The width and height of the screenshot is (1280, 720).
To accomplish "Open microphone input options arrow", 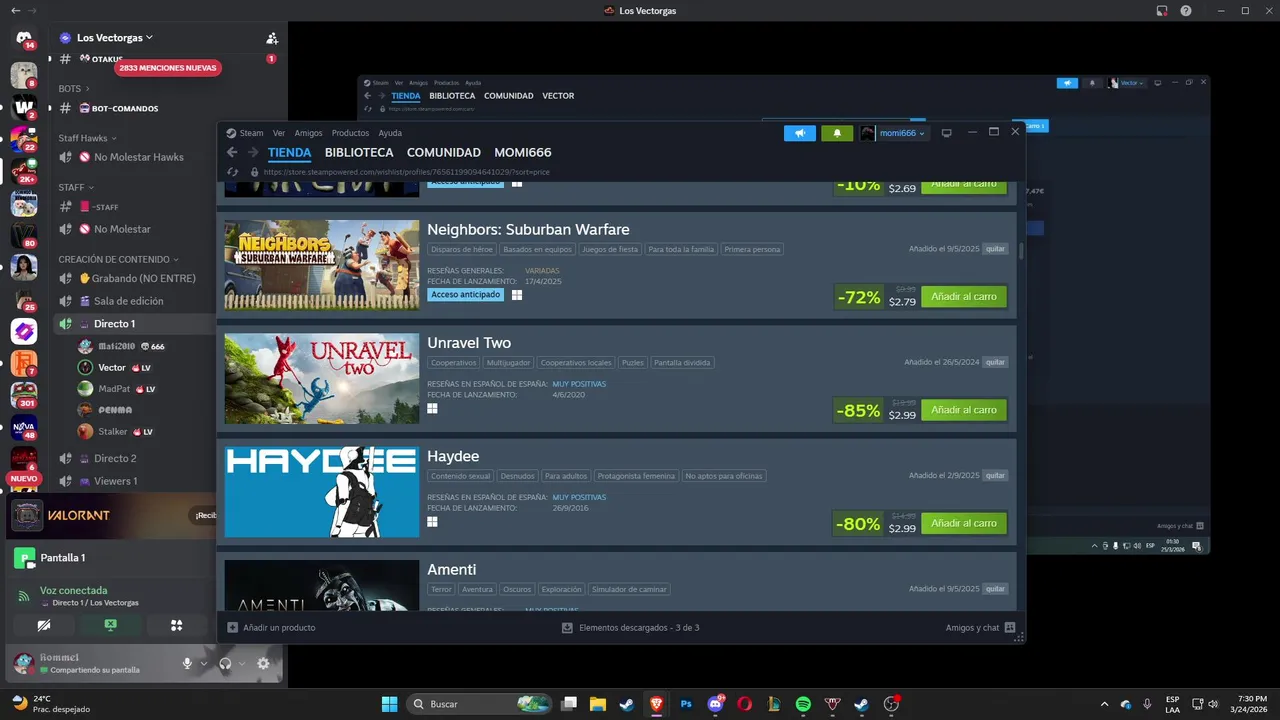I will [x=204, y=663].
